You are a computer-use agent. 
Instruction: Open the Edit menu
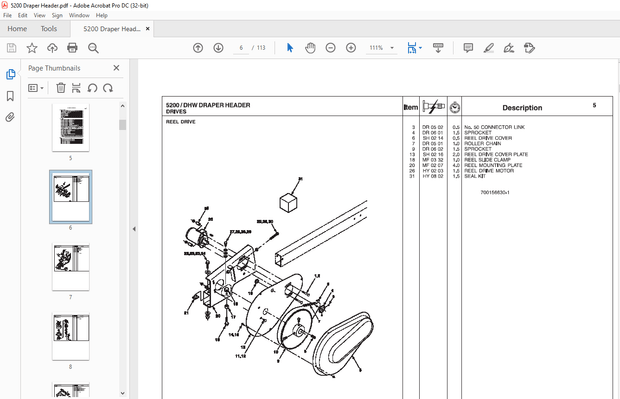23,15
